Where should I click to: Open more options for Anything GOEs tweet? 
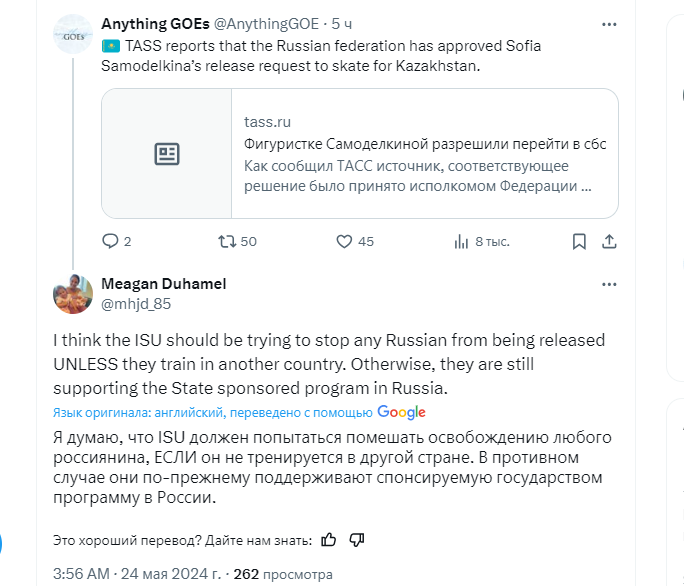(609, 22)
